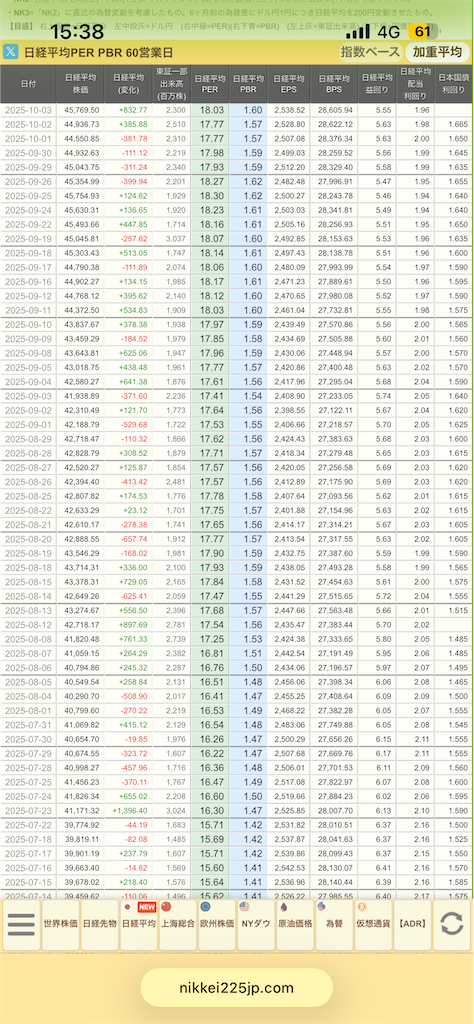Select the -657.74 change cell
Image resolution: width=474 pixels, height=1024 pixels.
click(x=129, y=539)
